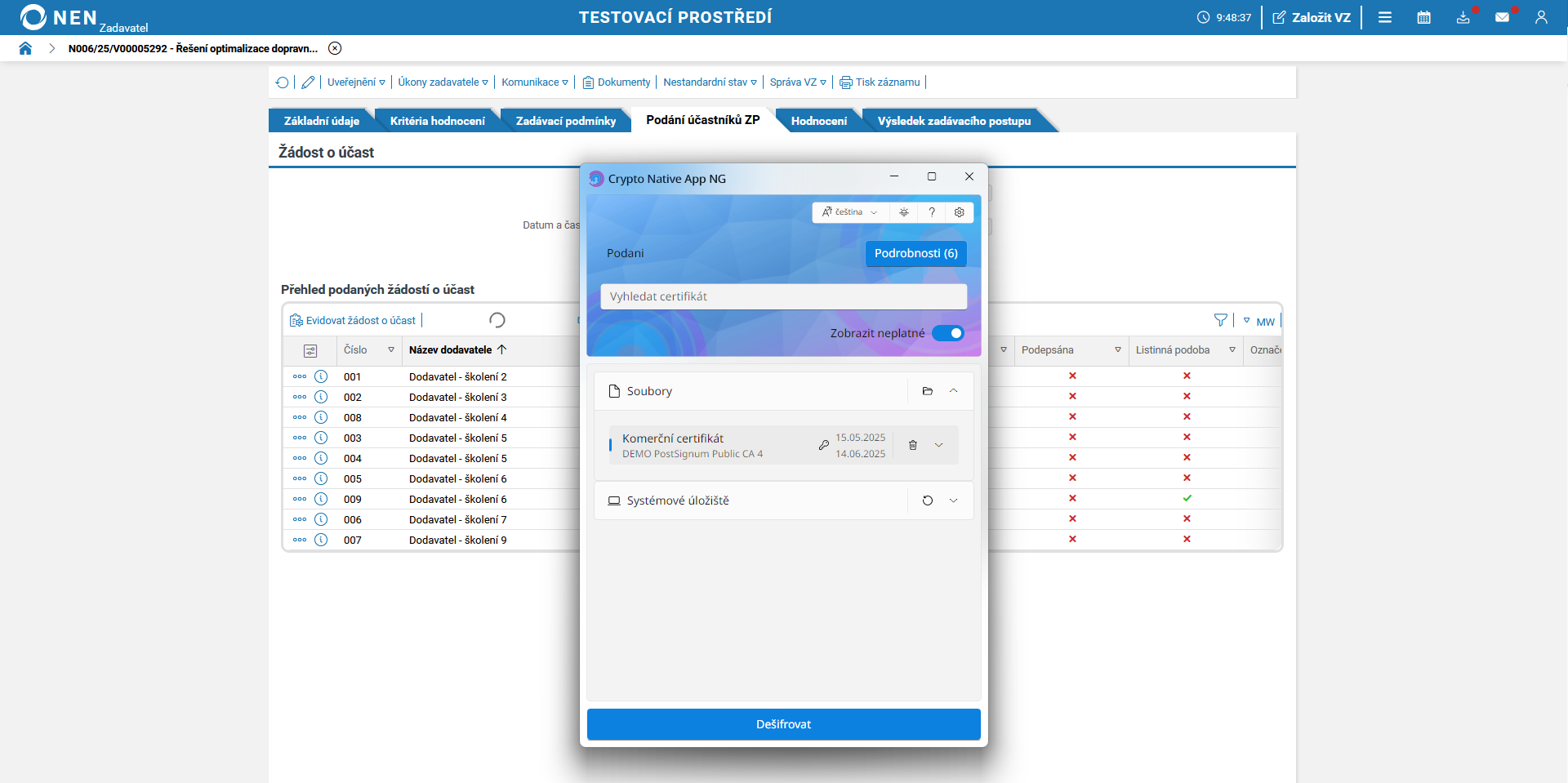Open row 003 actions menu dots
This screenshot has width=1568, height=783.
point(300,438)
